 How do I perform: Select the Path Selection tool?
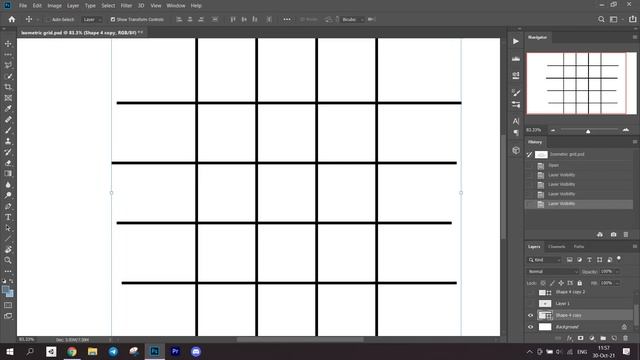coord(8,228)
